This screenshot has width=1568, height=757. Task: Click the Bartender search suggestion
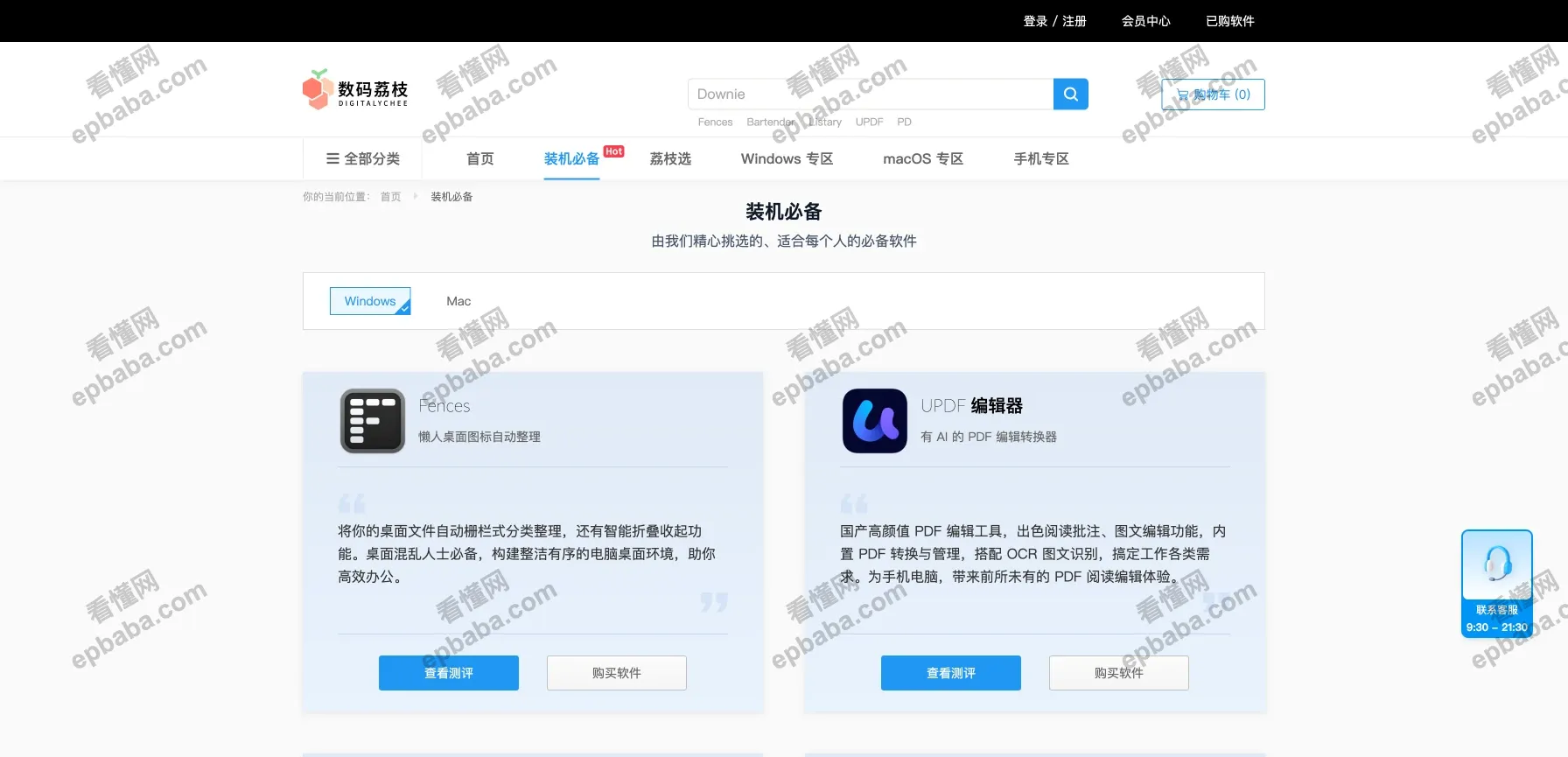pos(771,122)
